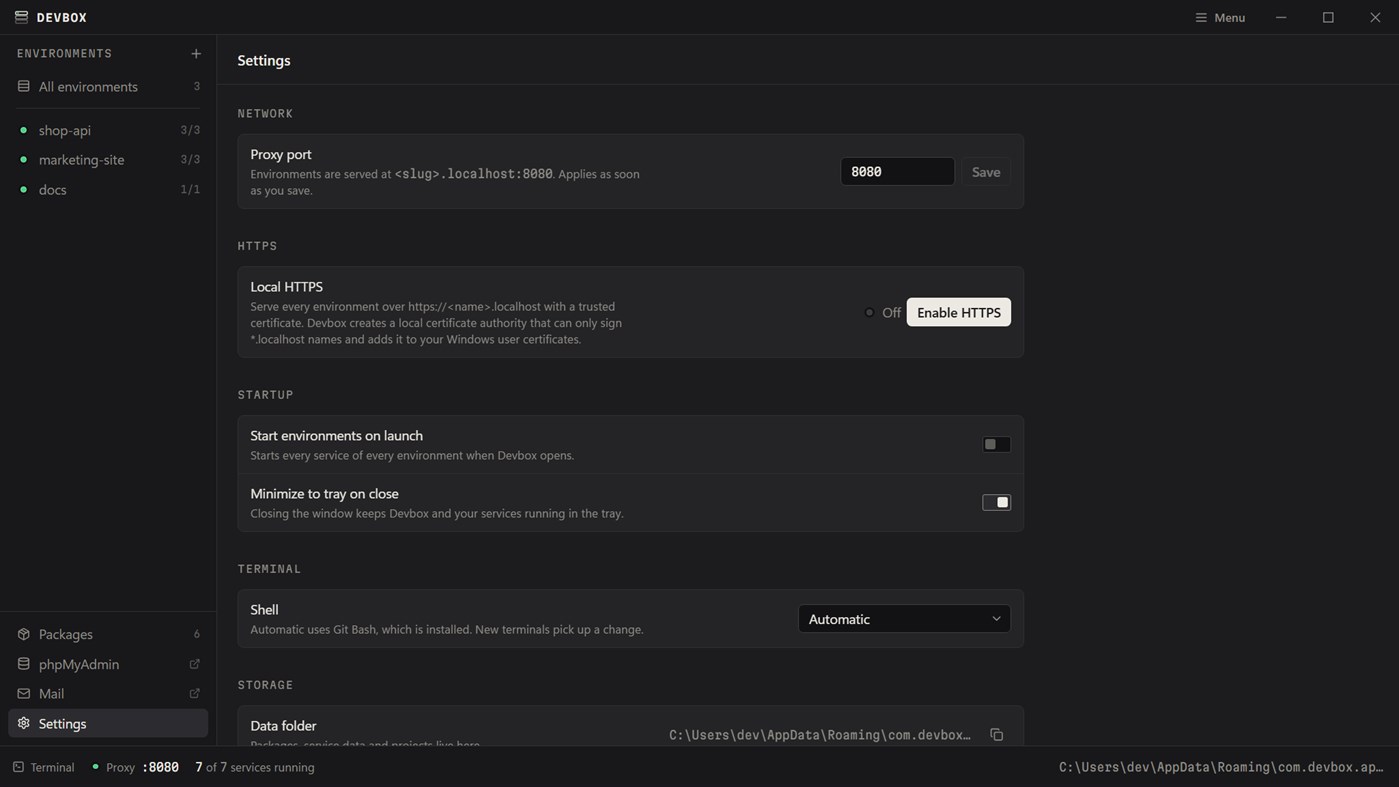Image resolution: width=1399 pixels, height=787 pixels.
Task: Open the Packages section
Action: pyautogui.click(x=108, y=634)
